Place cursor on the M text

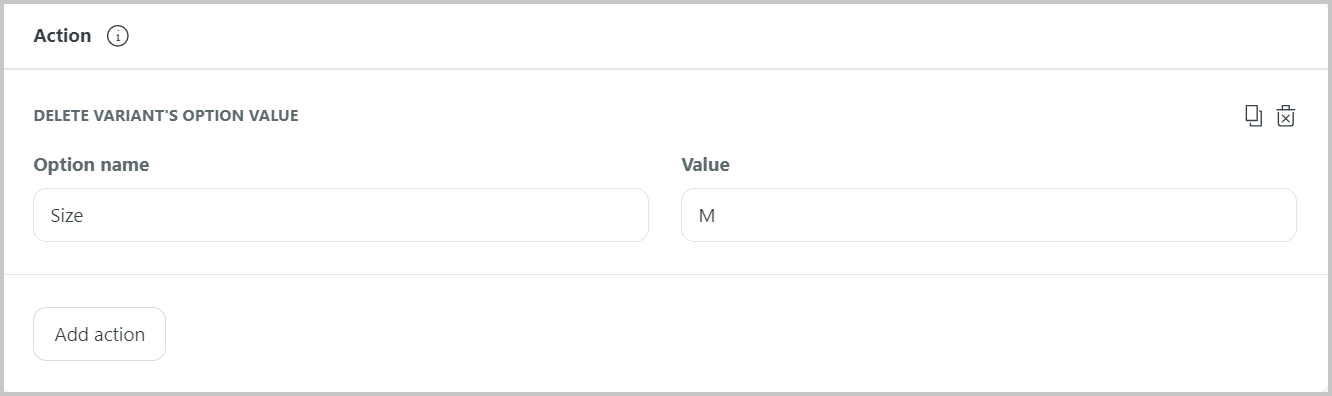point(707,215)
